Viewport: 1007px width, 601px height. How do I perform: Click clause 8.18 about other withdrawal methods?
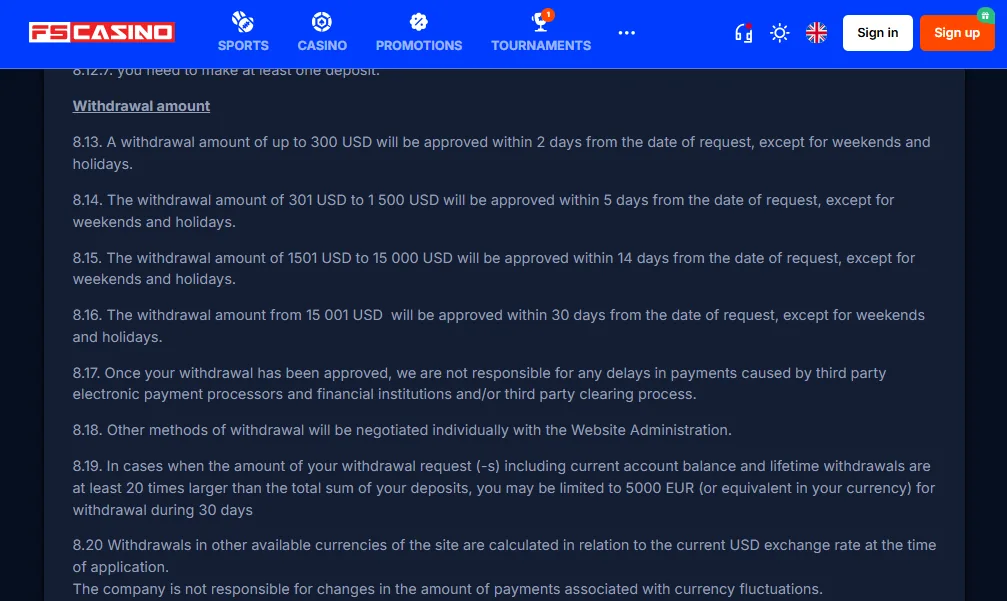coord(402,430)
